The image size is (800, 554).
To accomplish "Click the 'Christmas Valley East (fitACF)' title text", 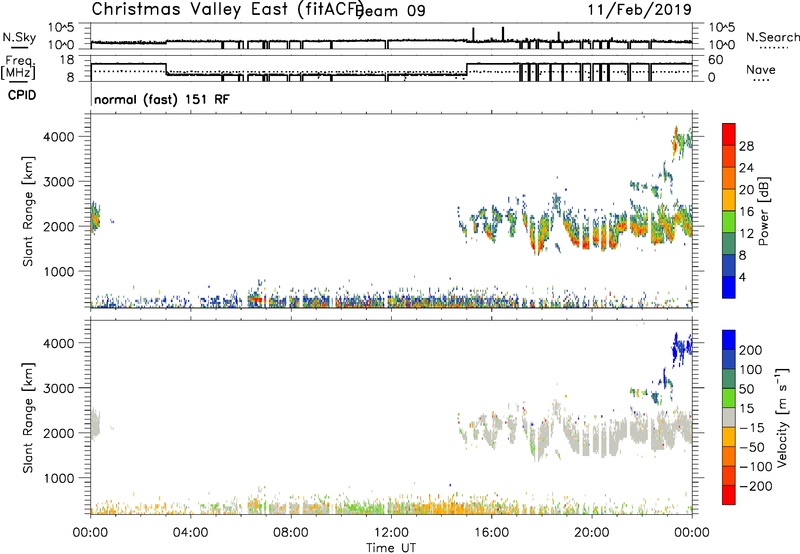I will click(228, 10).
